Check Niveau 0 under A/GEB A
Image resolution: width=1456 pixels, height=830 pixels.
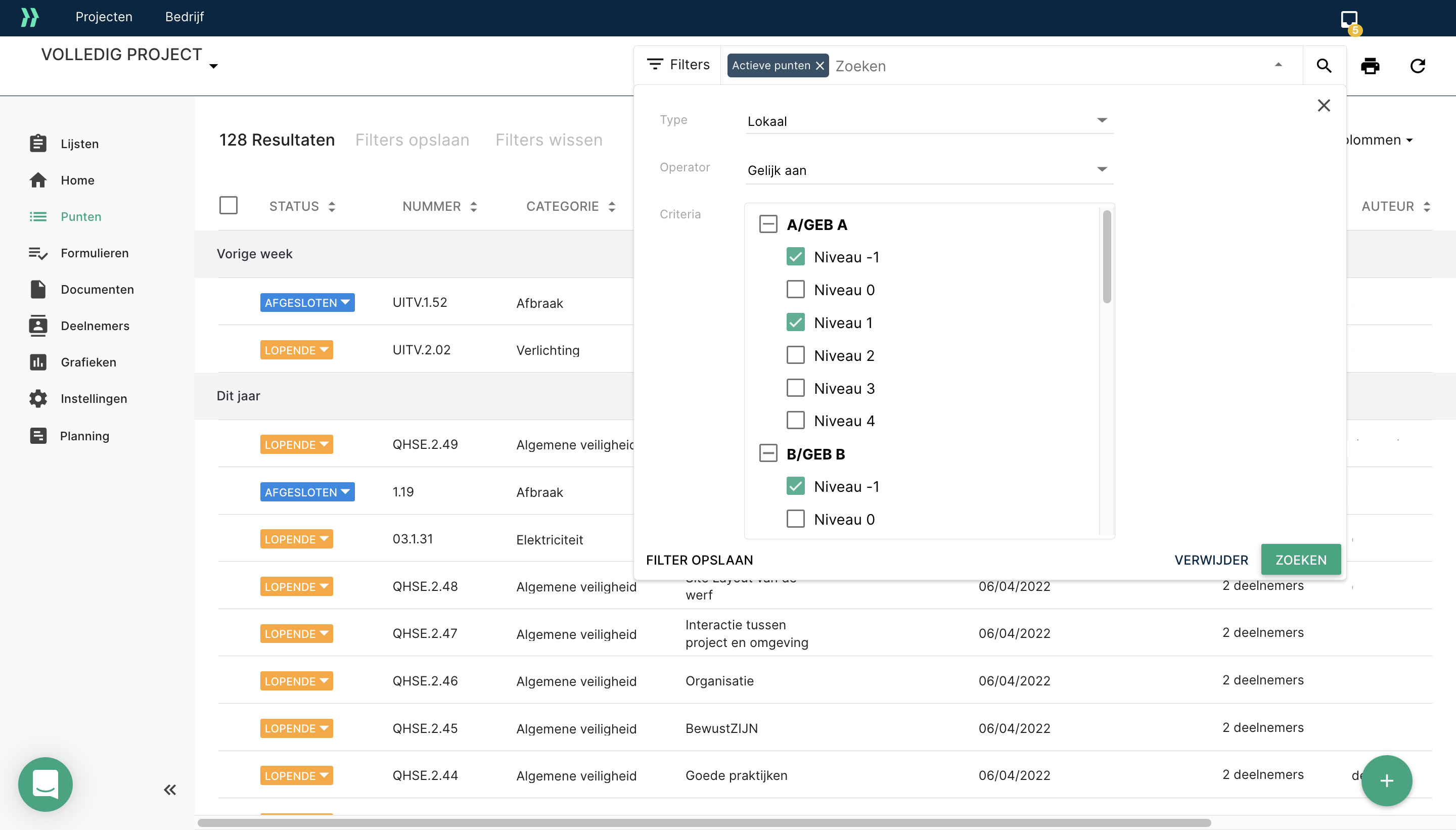(x=795, y=289)
